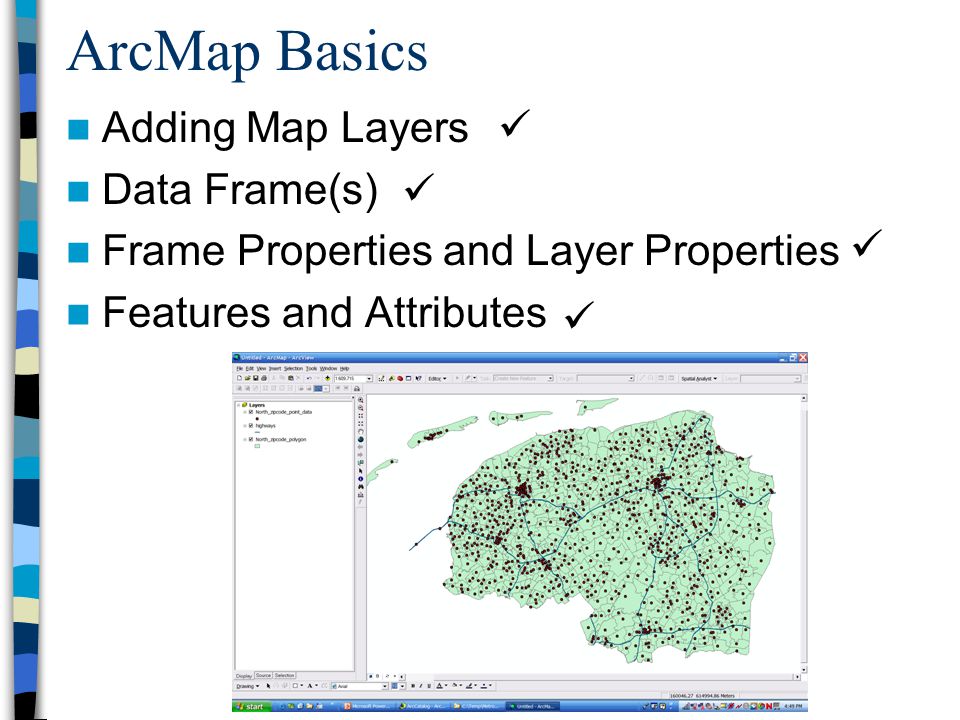Click the map's vertical scrollbar

coord(803,533)
